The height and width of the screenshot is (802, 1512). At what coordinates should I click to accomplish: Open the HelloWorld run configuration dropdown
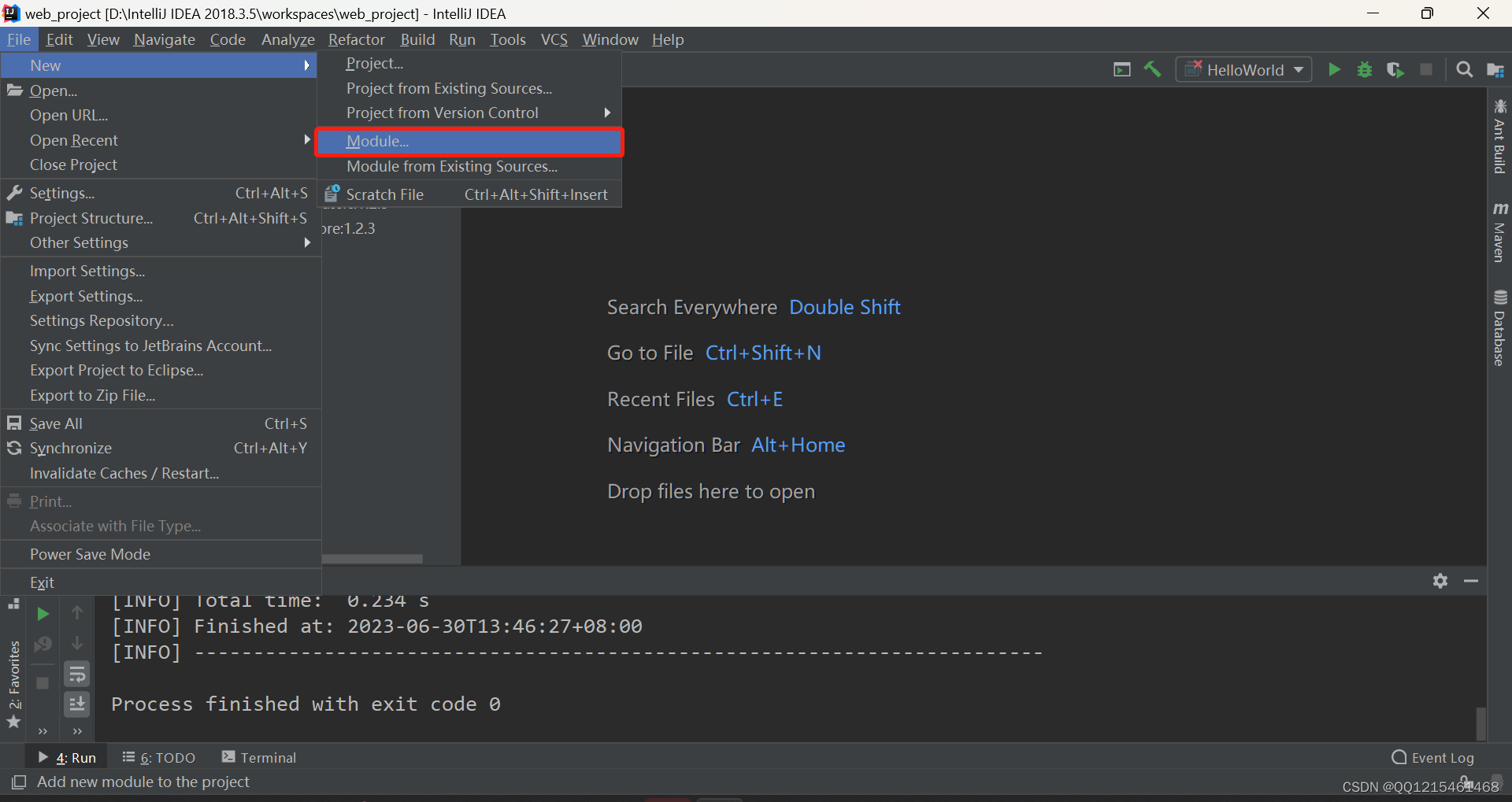point(1243,70)
